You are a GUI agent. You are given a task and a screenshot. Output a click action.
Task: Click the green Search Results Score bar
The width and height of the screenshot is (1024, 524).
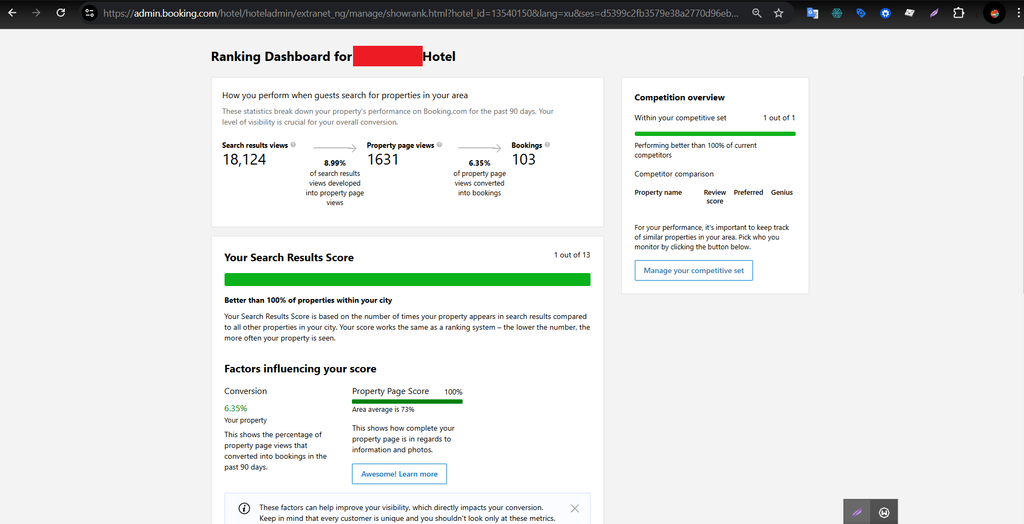click(x=407, y=280)
